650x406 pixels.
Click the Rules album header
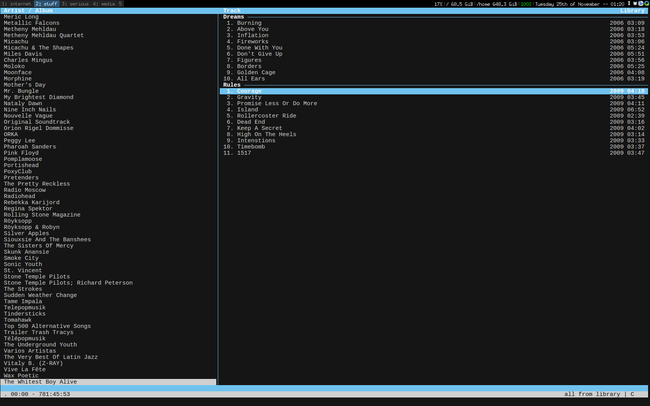click(x=232, y=85)
